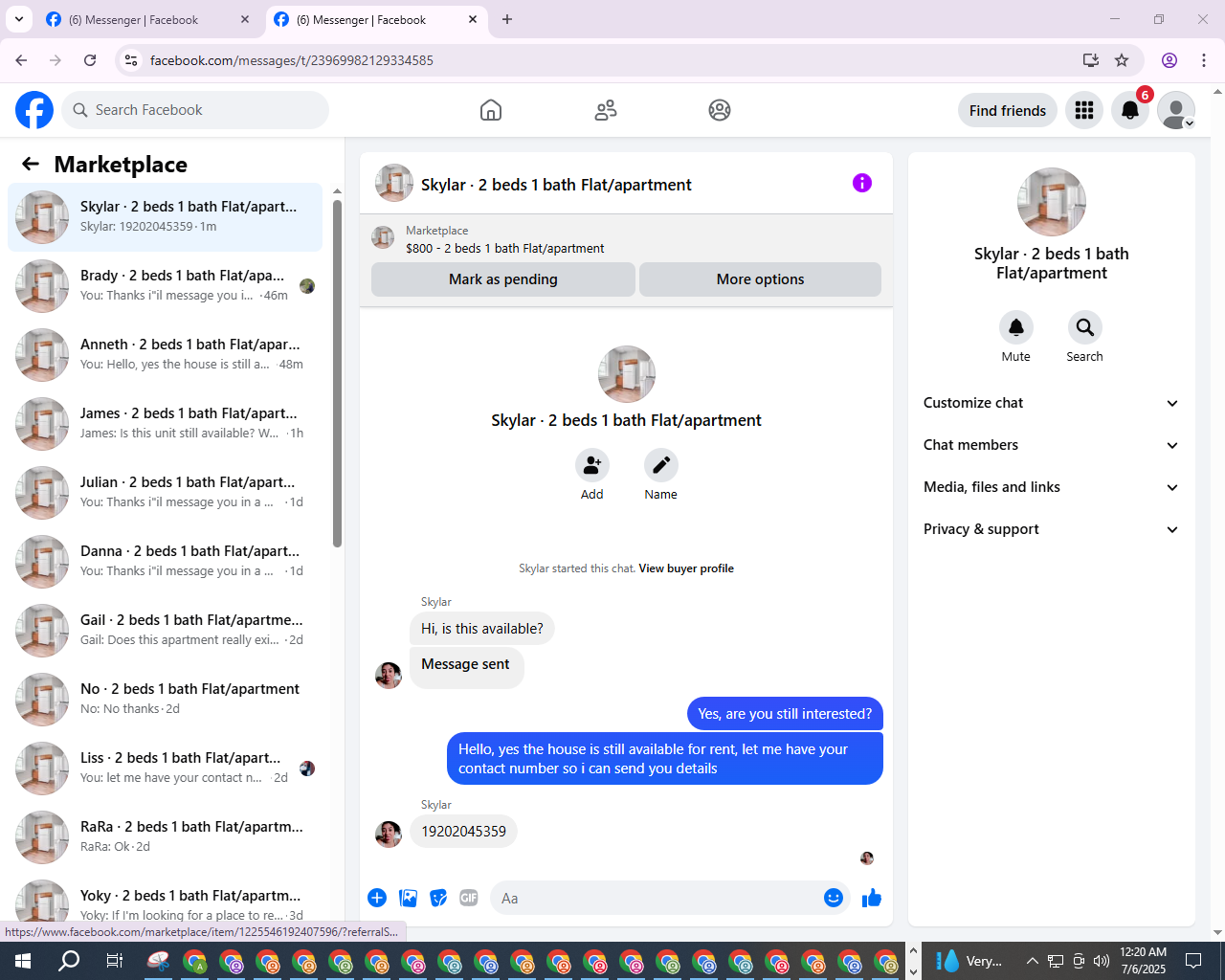The height and width of the screenshot is (980, 1225).
Task: Click the Skylar listing thumbnail in right panel
Action: (x=1052, y=202)
